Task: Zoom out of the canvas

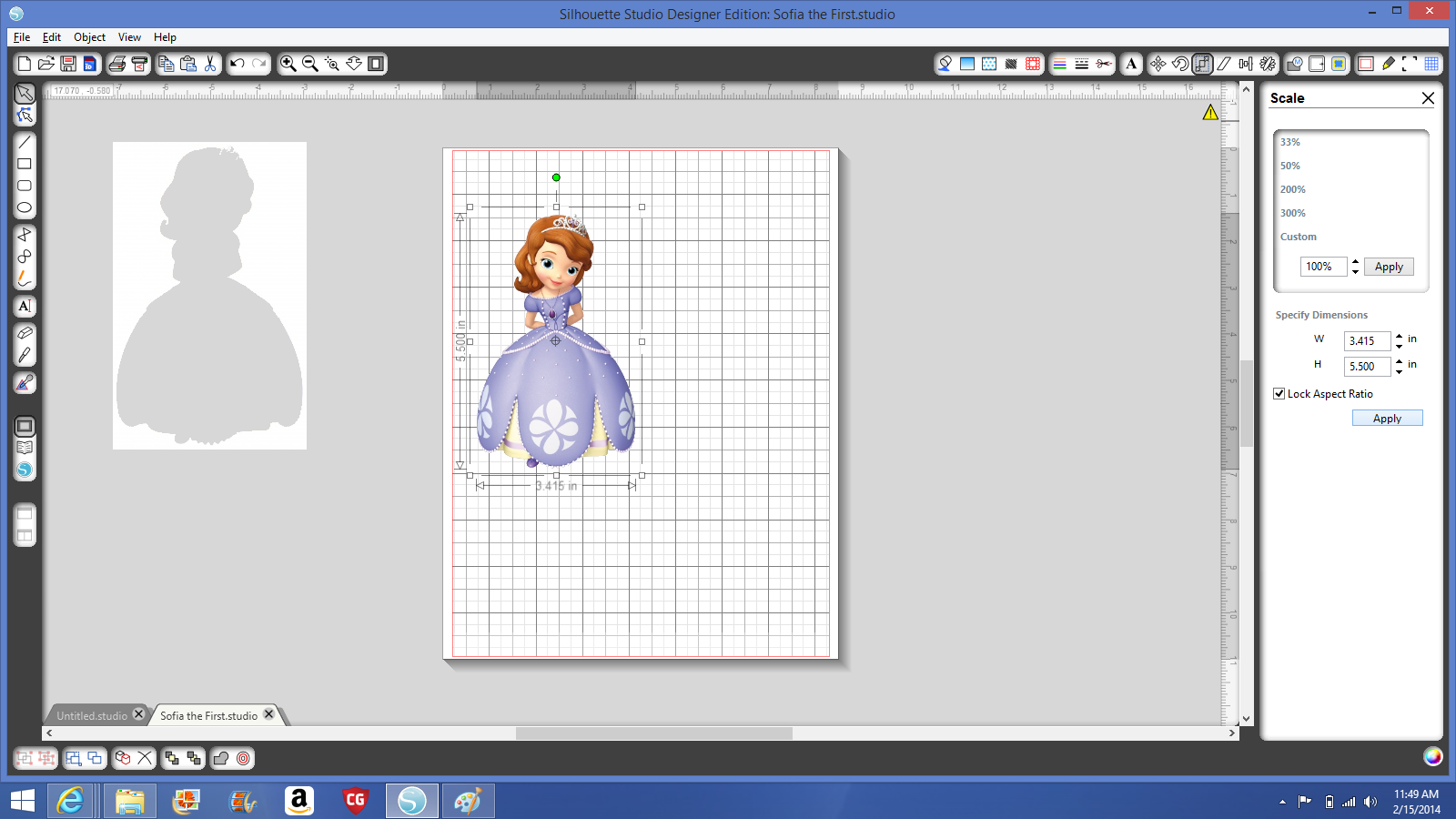Action: click(x=310, y=64)
